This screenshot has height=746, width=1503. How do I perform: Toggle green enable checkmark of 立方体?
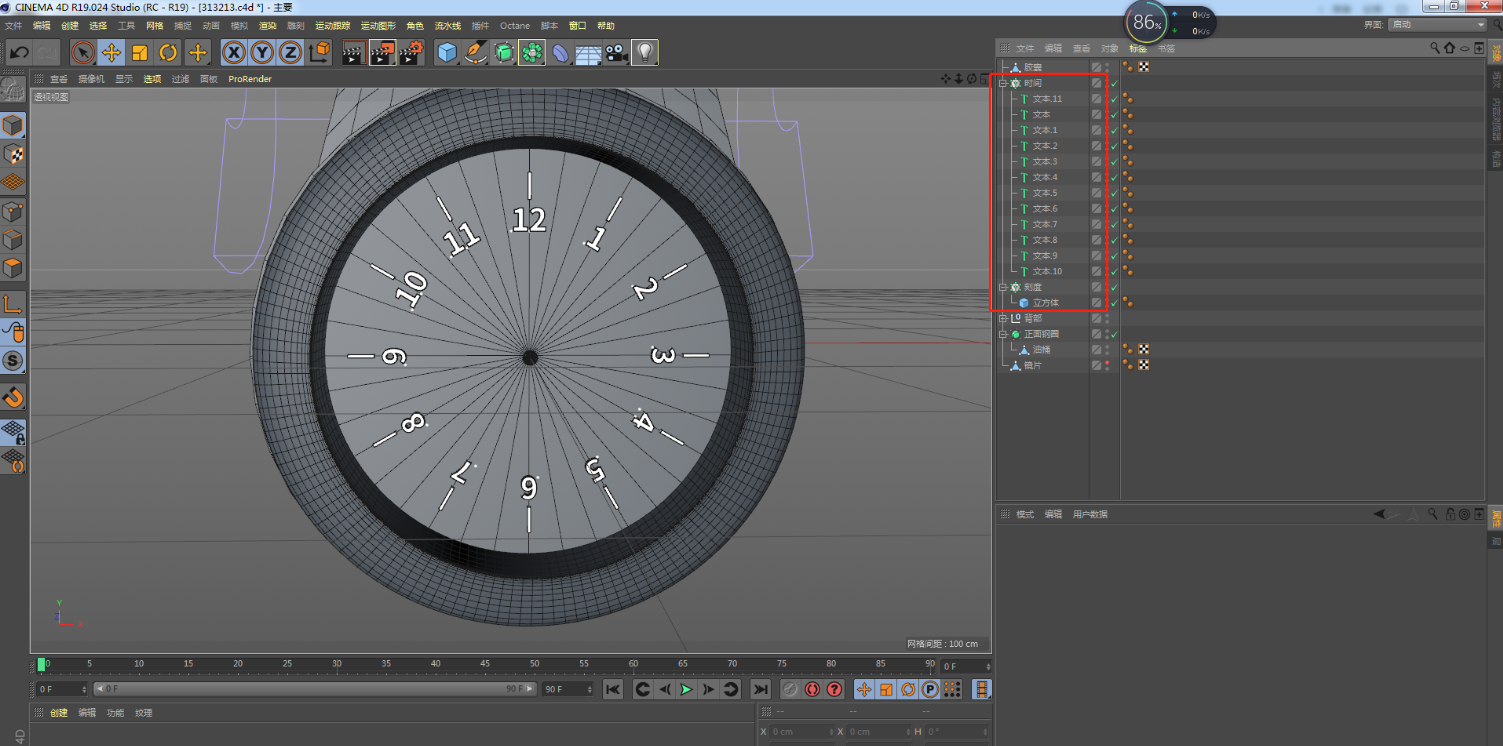[1113, 303]
